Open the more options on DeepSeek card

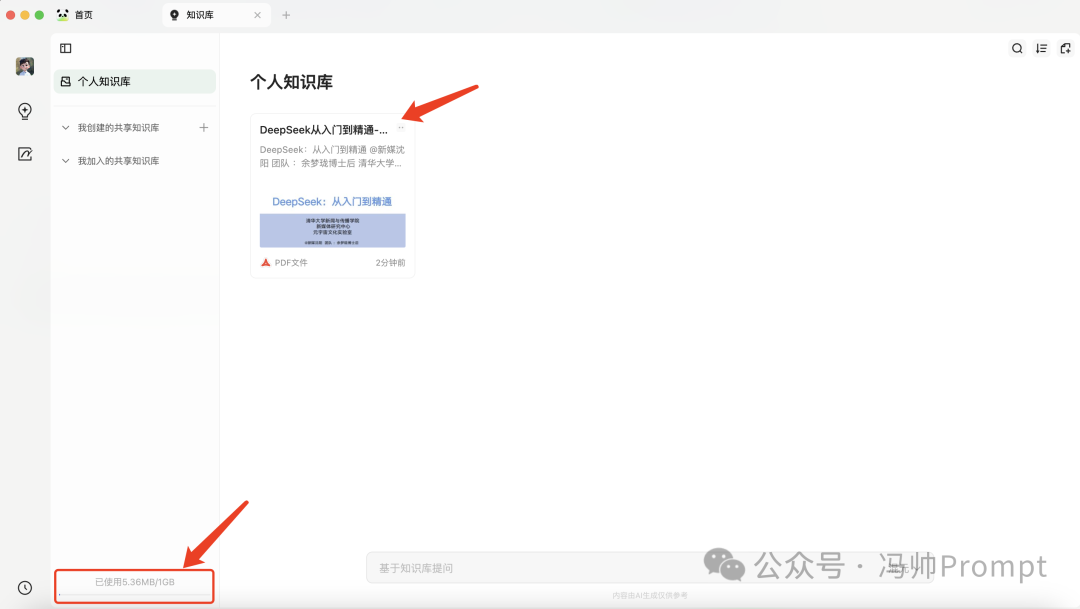pos(401,127)
